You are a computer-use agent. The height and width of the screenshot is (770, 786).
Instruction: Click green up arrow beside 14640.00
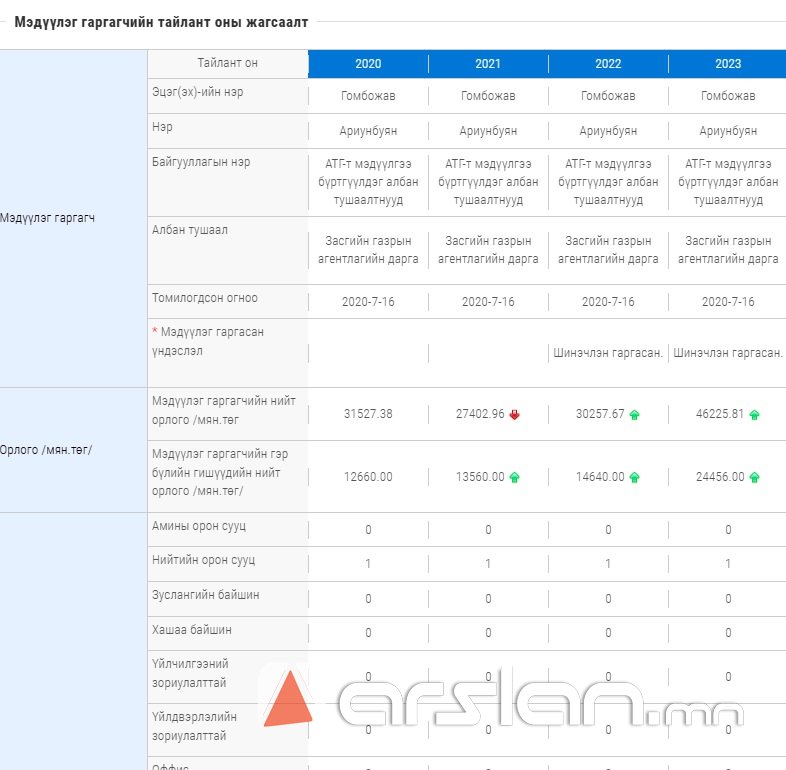[635, 478]
